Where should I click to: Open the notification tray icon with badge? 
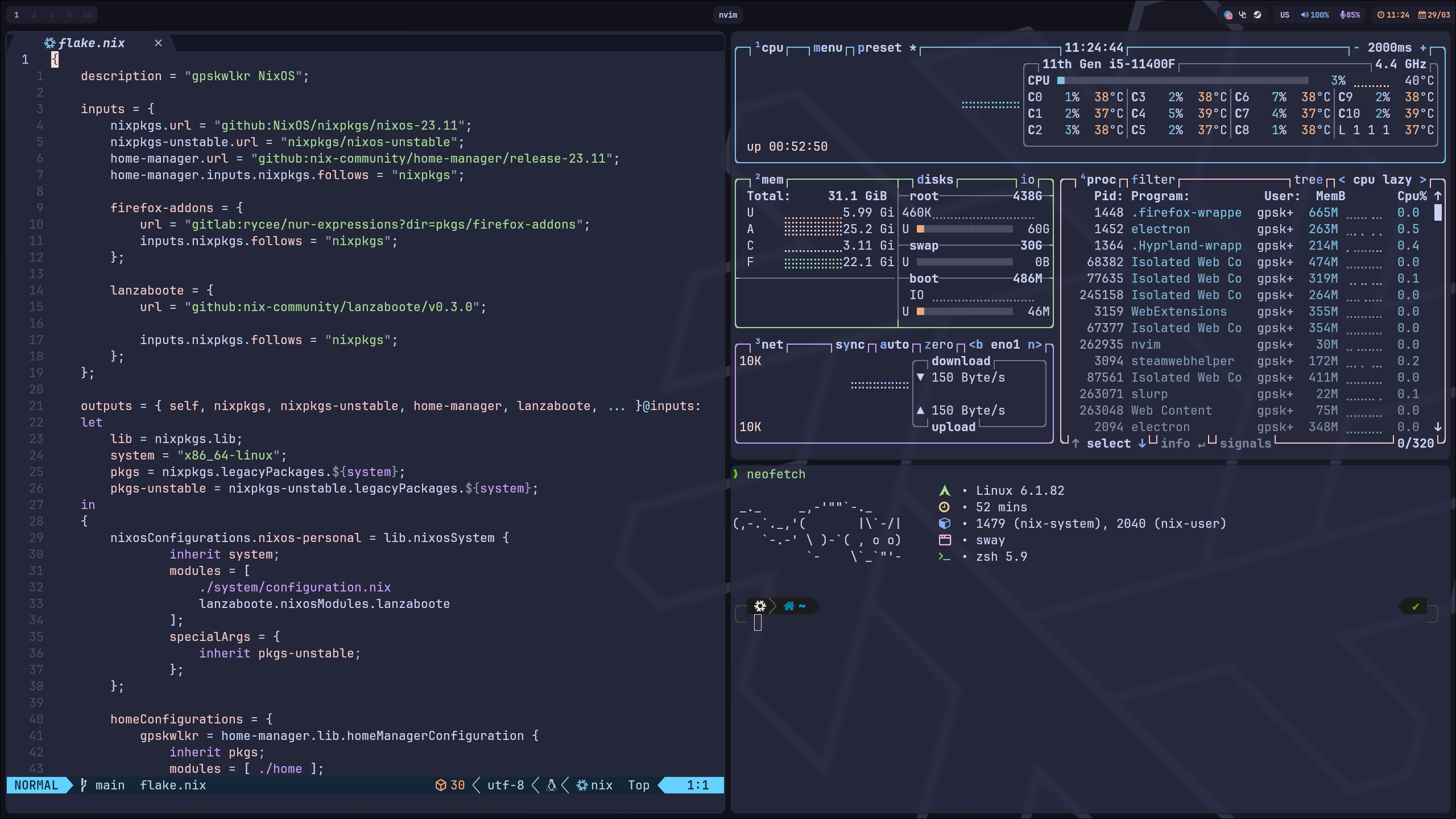click(x=1228, y=15)
